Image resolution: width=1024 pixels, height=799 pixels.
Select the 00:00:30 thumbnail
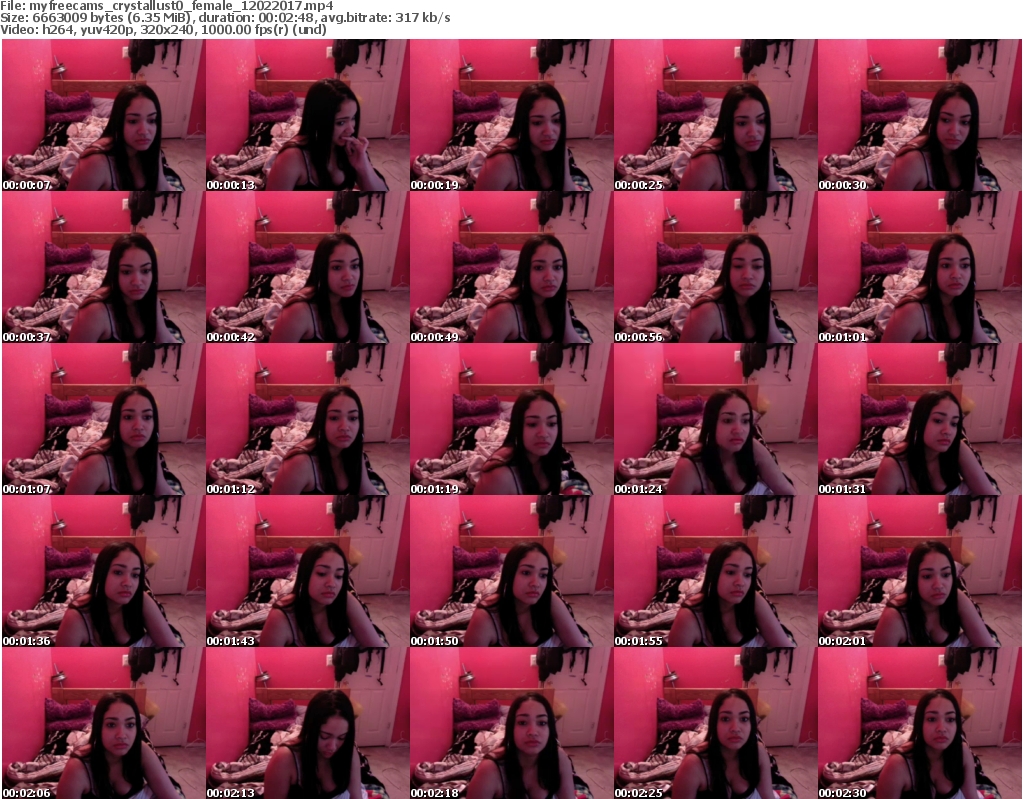tap(919, 115)
